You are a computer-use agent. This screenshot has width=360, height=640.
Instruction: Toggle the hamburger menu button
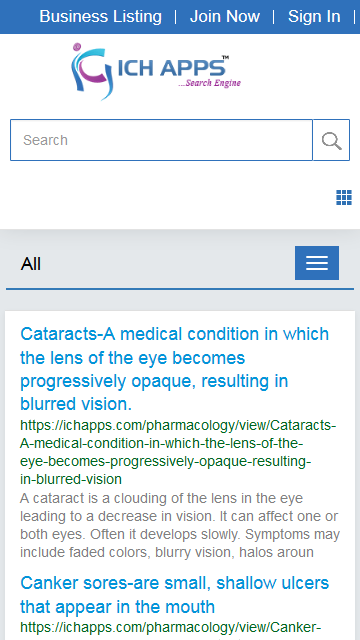[317, 263]
